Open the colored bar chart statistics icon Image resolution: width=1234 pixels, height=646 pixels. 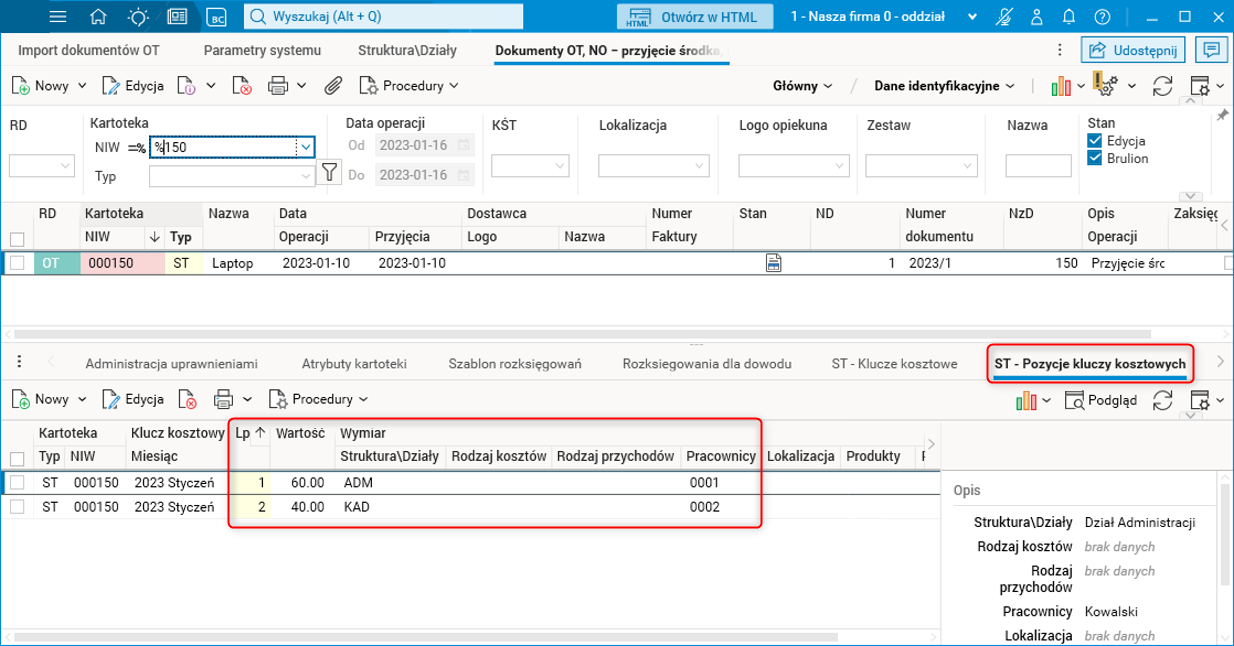point(1062,85)
